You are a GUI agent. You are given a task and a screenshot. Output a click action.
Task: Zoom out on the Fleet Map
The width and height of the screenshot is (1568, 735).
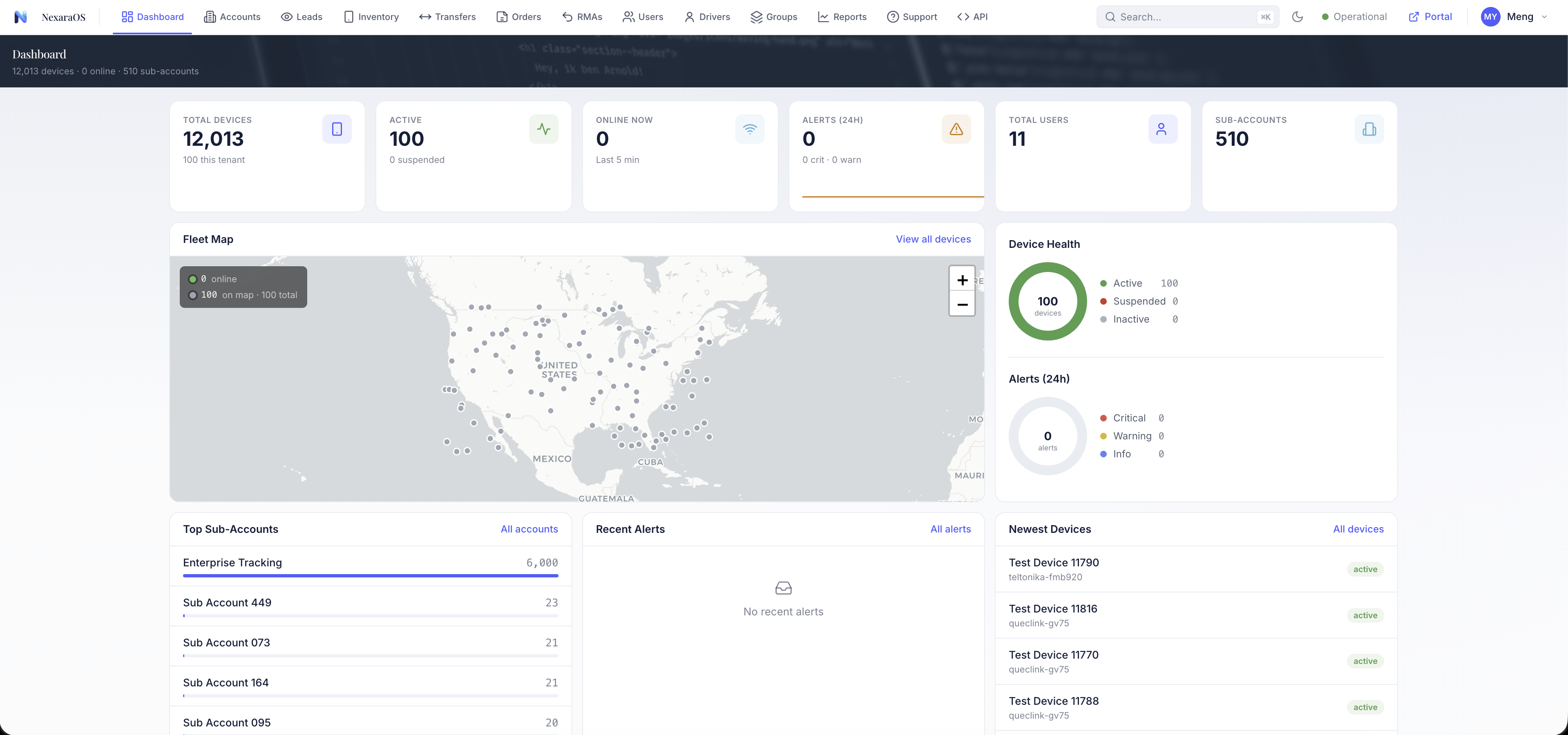click(962, 304)
